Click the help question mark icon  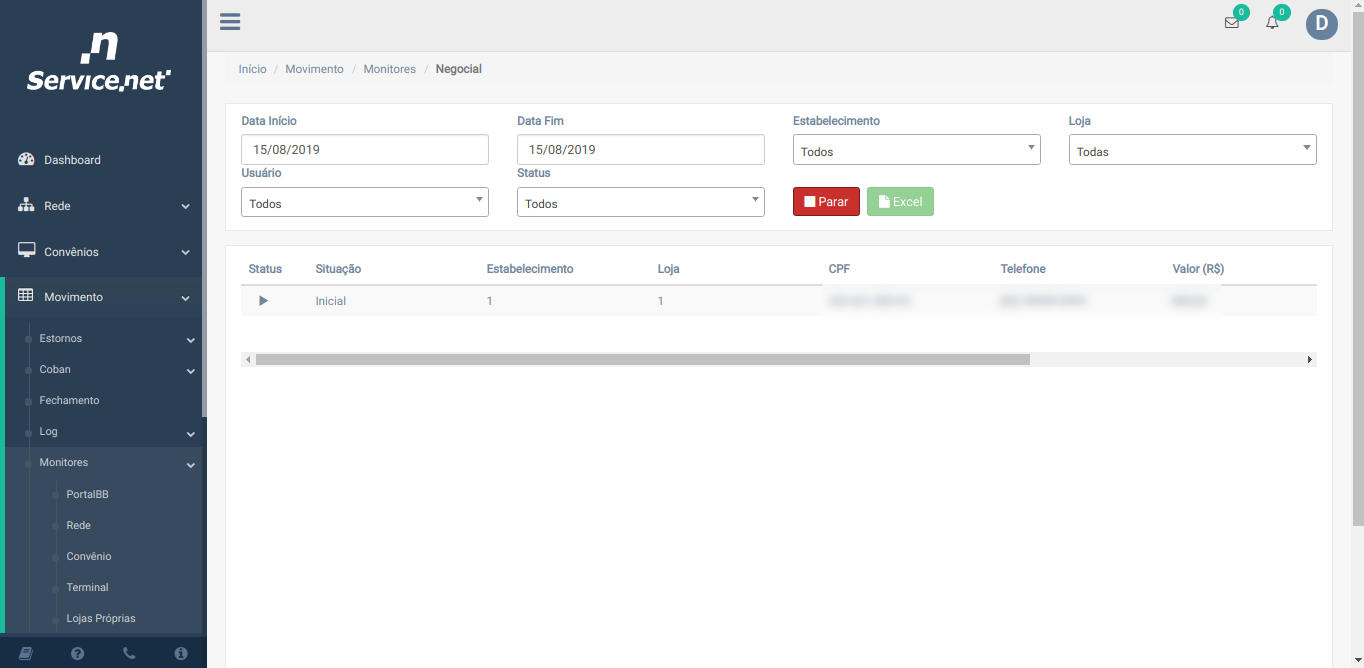(x=78, y=653)
